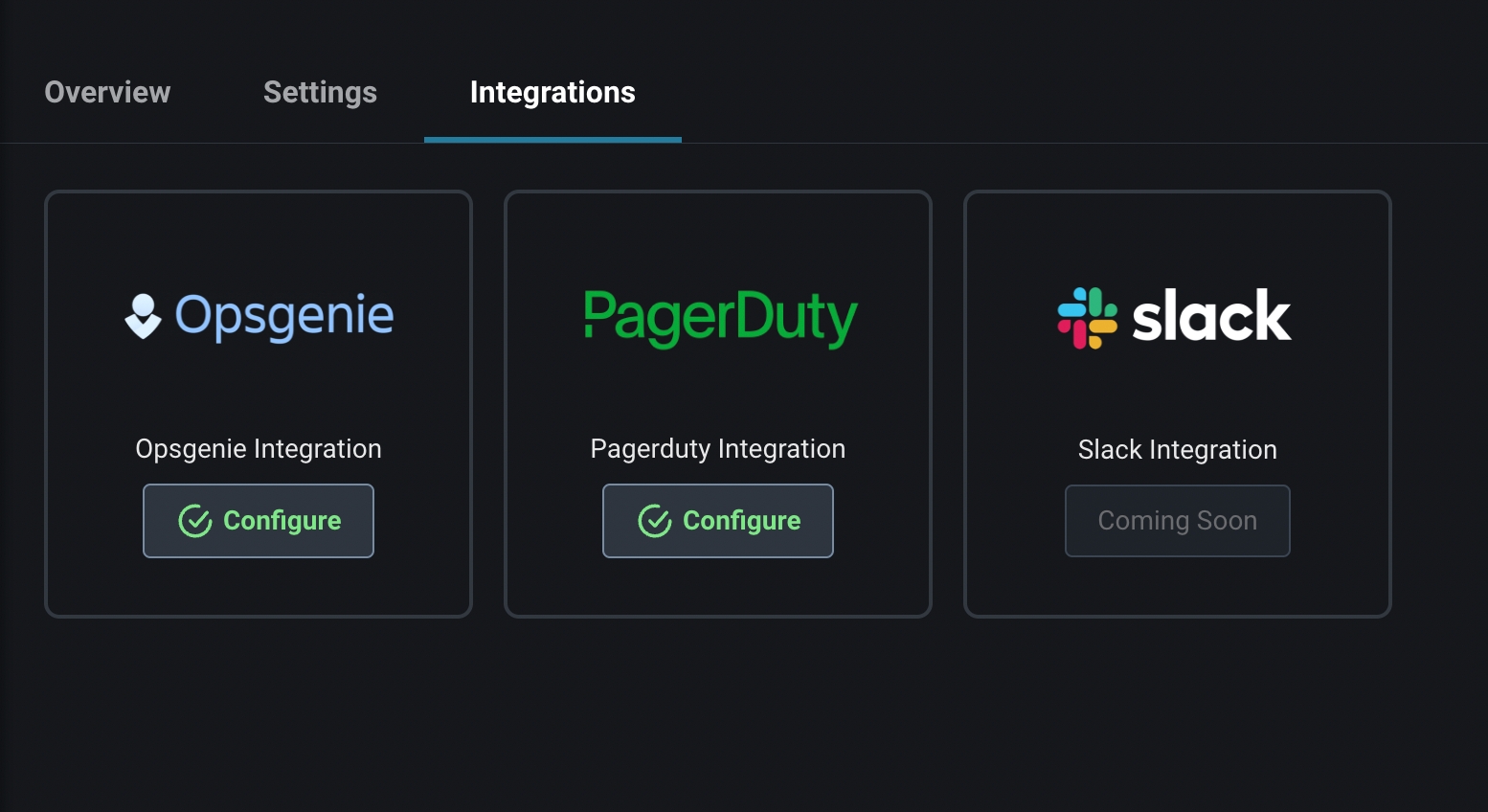Screen dimensions: 1488x812
Task: Open the Settings tab
Action: click(320, 92)
